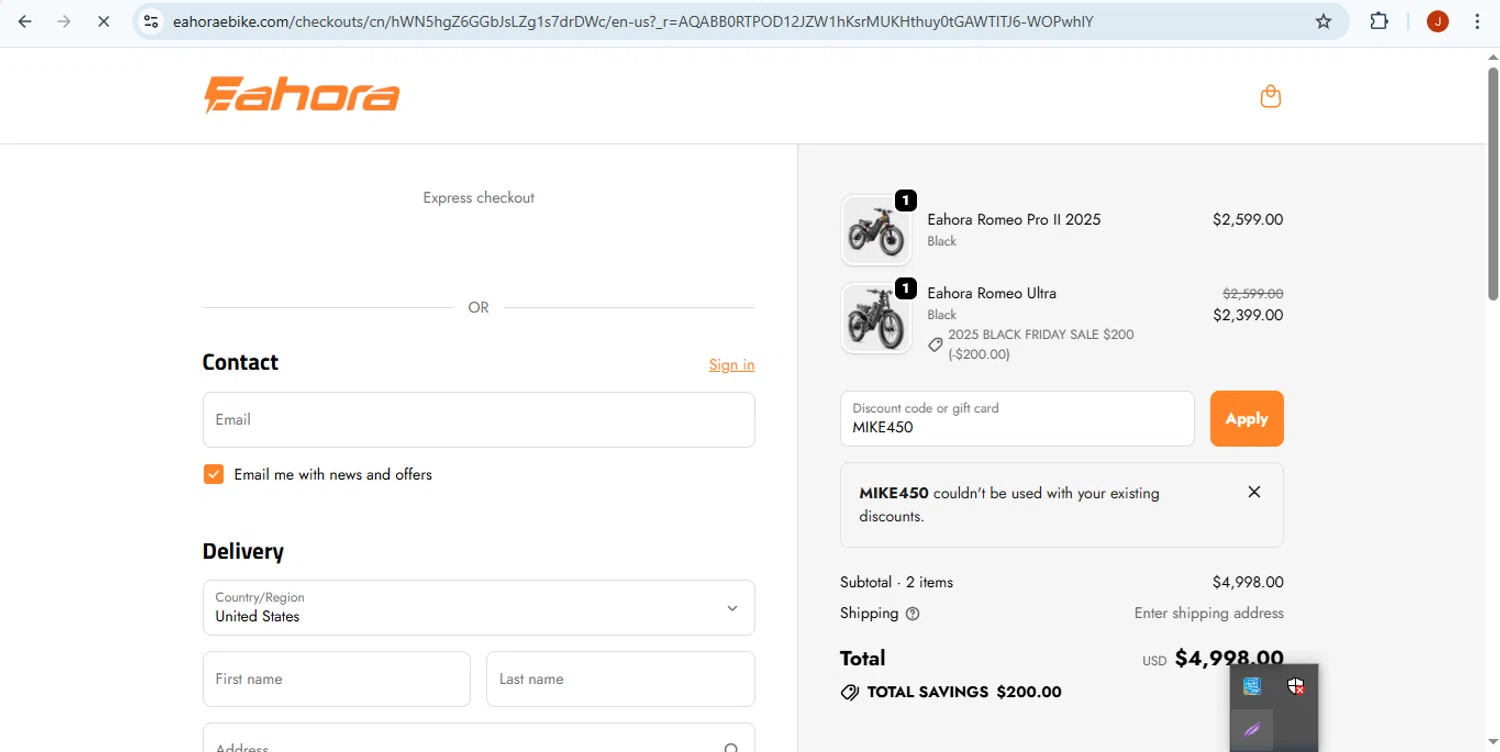Viewport: 1500px width, 752px height.
Task: Click into the First name field
Action: click(337, 679)
